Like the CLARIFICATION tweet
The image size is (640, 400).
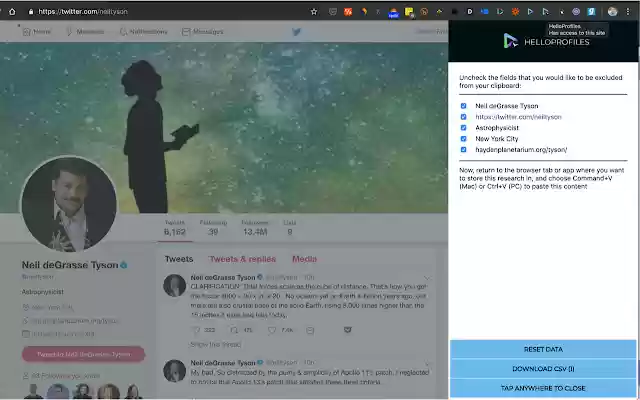[272, 330]
